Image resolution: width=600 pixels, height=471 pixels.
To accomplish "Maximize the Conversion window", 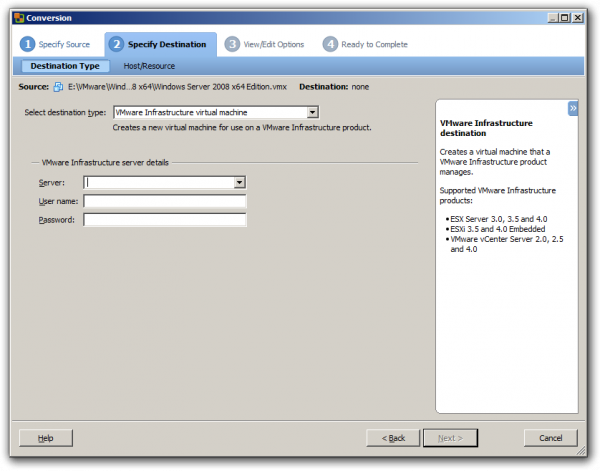I will pos(564,18).
